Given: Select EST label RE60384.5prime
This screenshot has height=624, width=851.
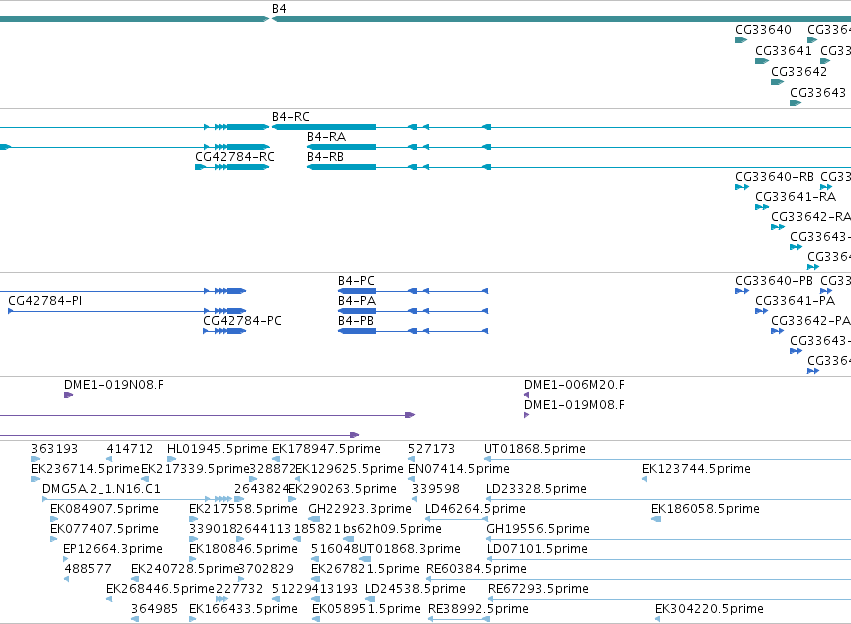Looking at the screenshot, I should [x=477, y=569].
